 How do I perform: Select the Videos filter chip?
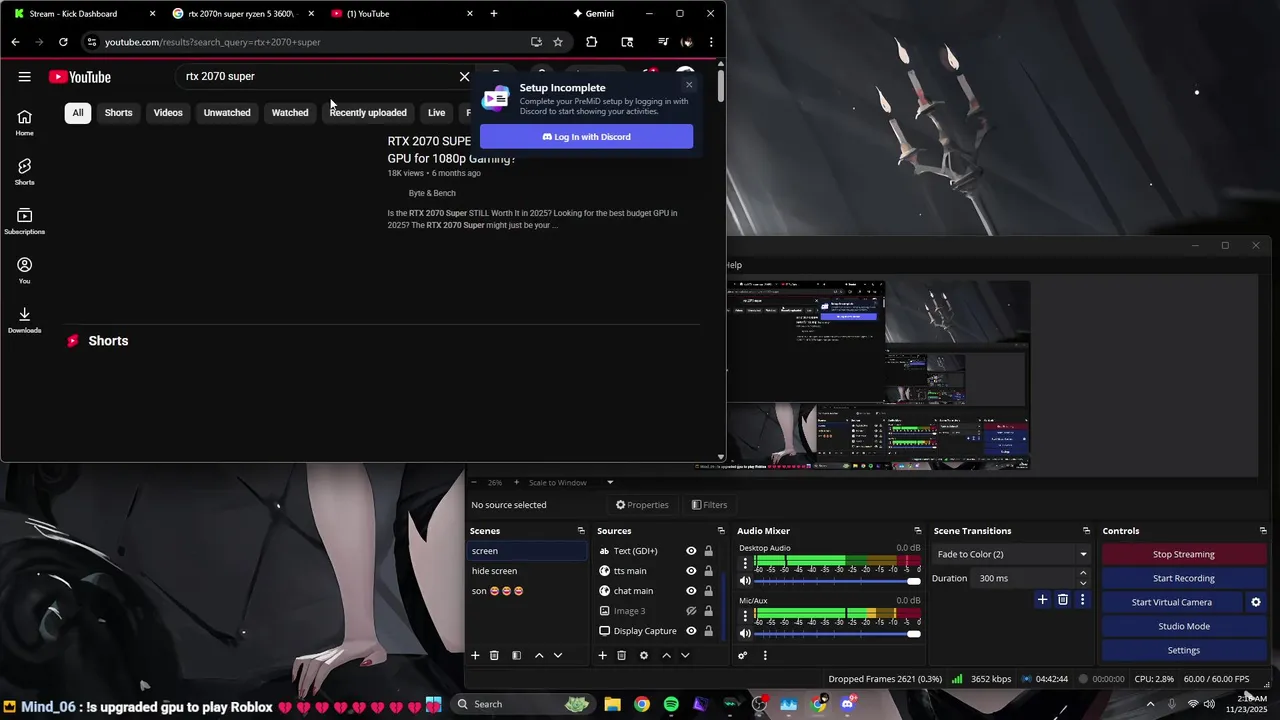pos(168,113)
